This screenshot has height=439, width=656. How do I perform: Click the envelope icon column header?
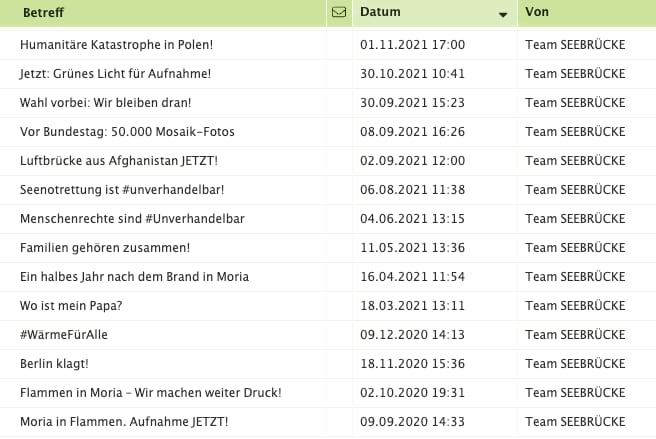click(338, 13)
